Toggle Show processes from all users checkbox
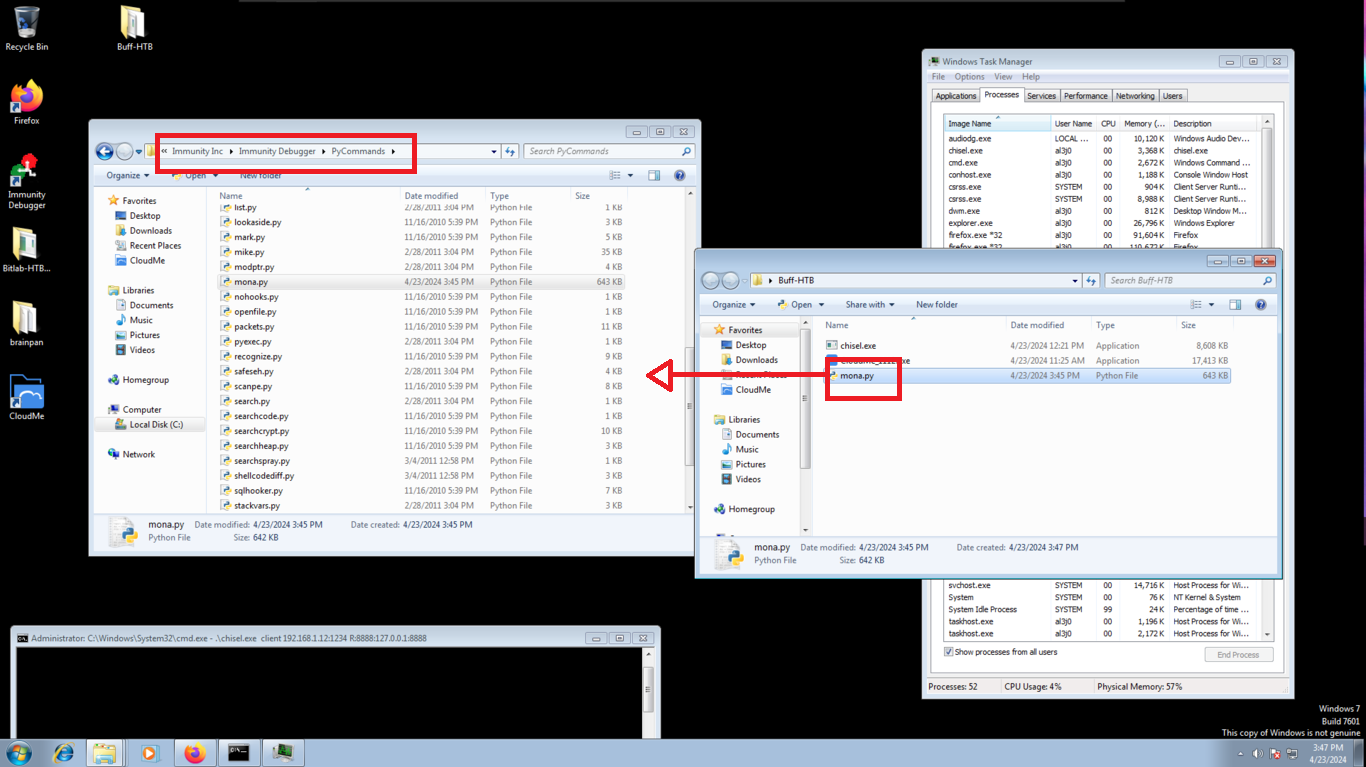The width and height of the screenshot is (1366, 767). (x=949, y=652)
